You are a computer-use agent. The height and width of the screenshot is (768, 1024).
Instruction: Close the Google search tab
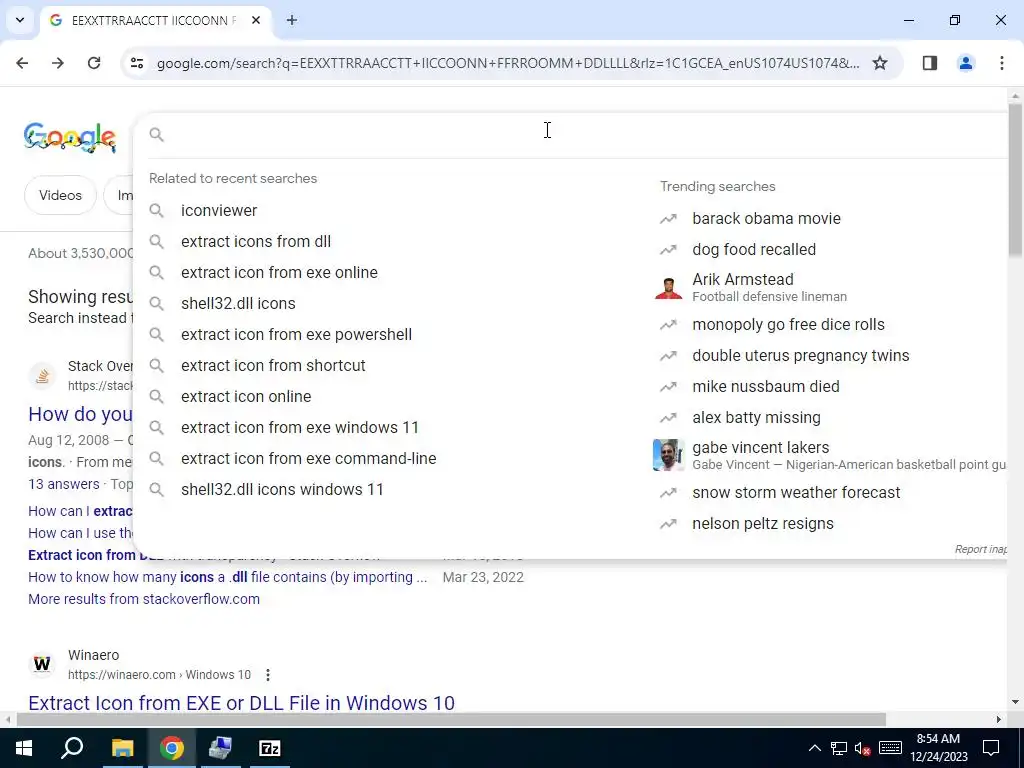tap(256, 20)
